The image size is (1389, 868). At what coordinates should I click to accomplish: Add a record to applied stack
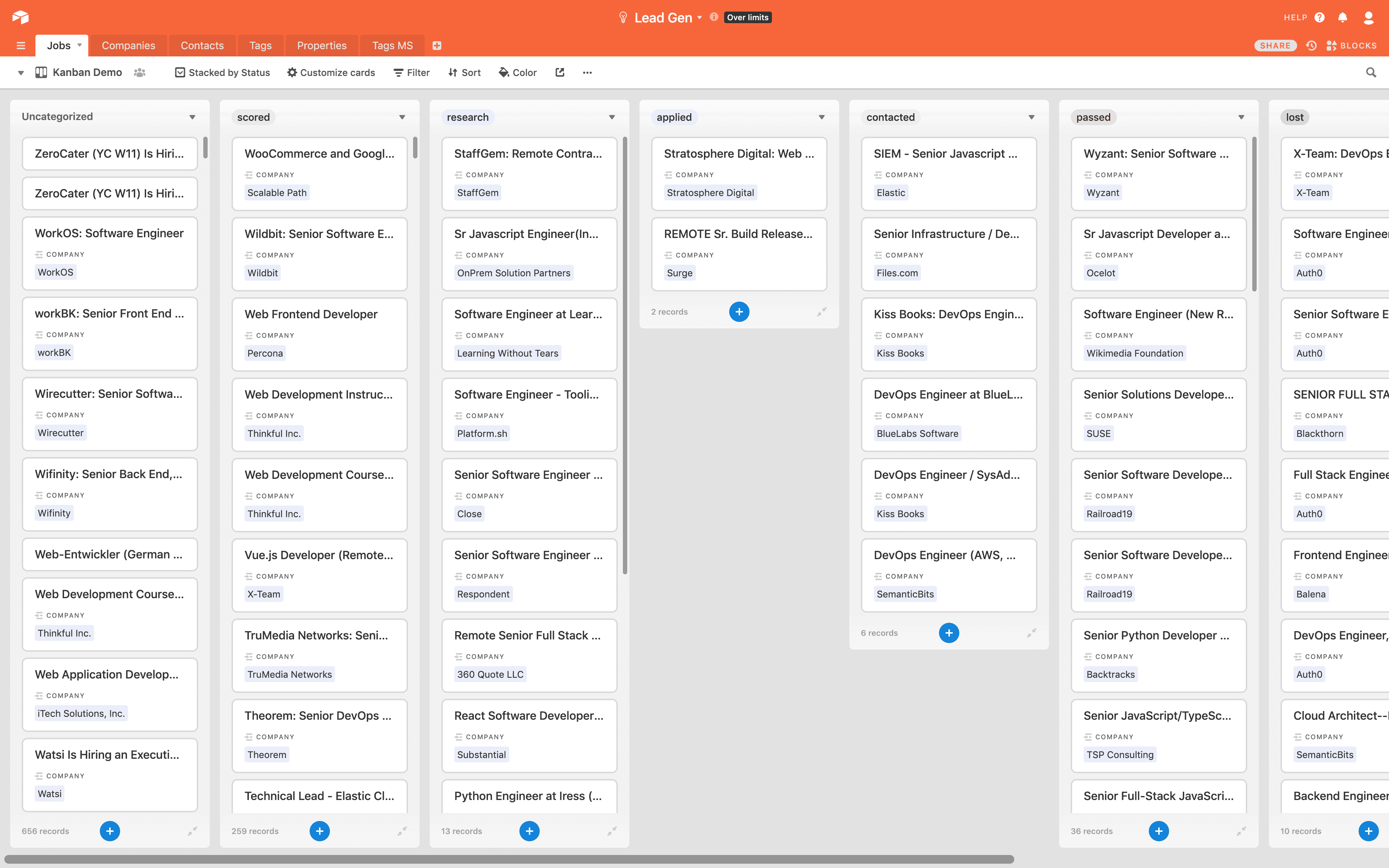(739, 312)
